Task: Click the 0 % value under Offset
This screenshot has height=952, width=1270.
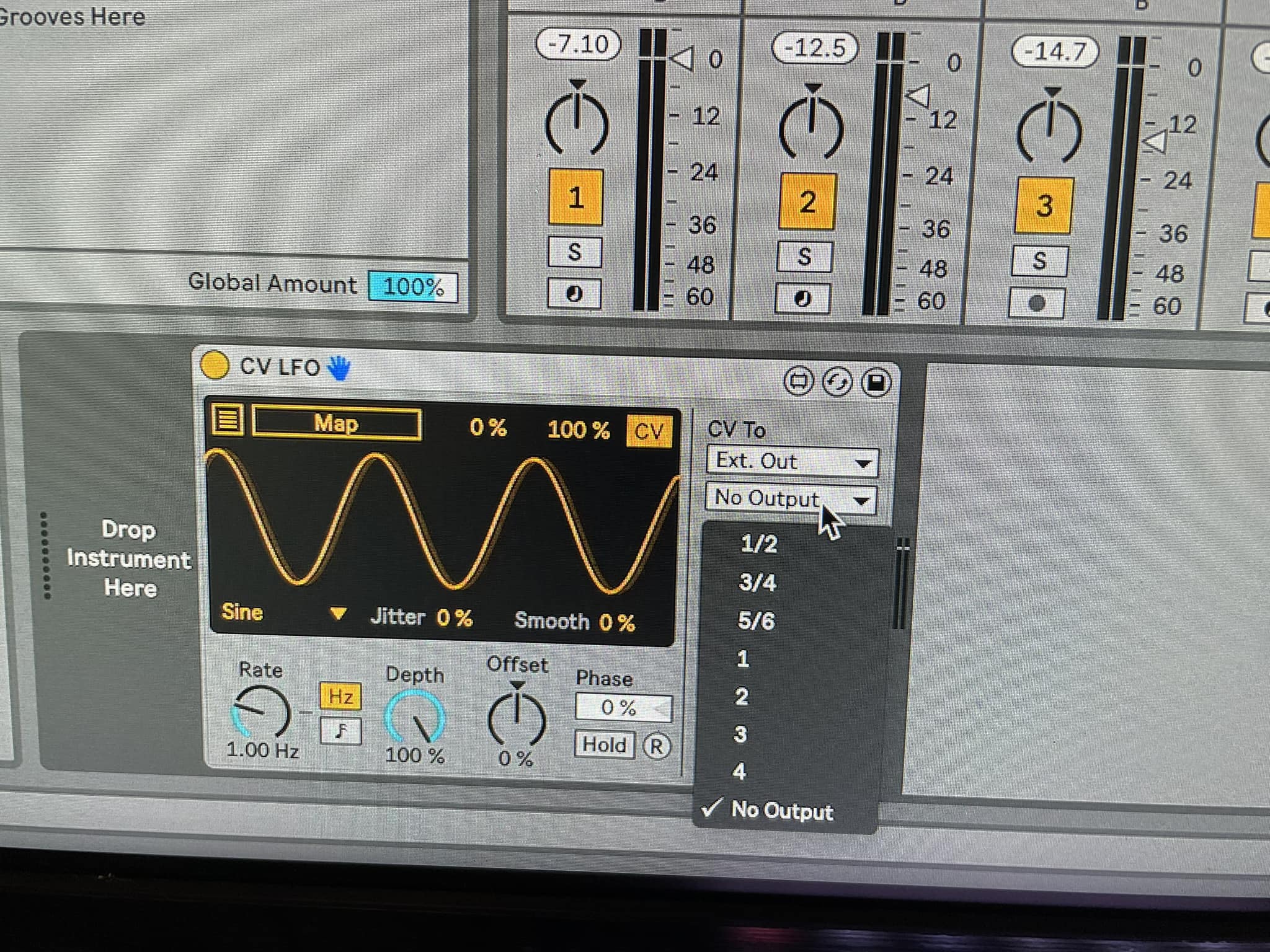Action: pos(516,758)
